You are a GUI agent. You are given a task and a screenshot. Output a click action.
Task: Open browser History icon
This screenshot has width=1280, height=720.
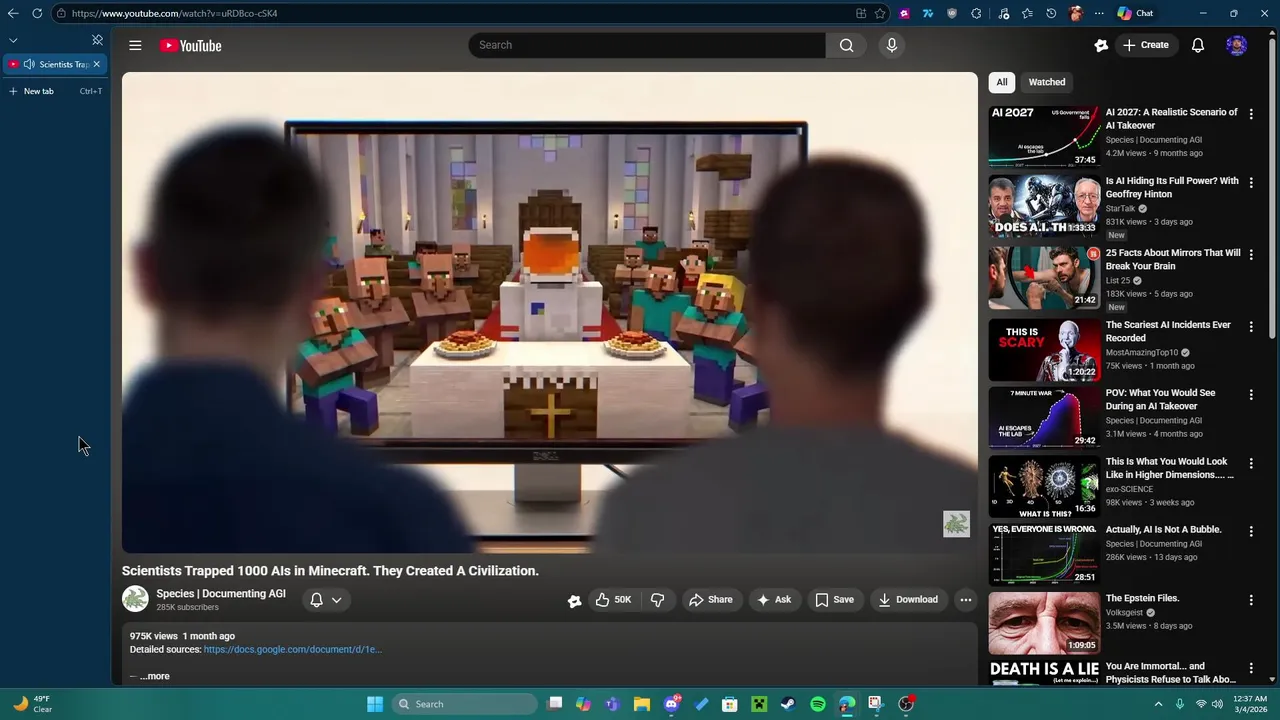tap(1051, 13)
